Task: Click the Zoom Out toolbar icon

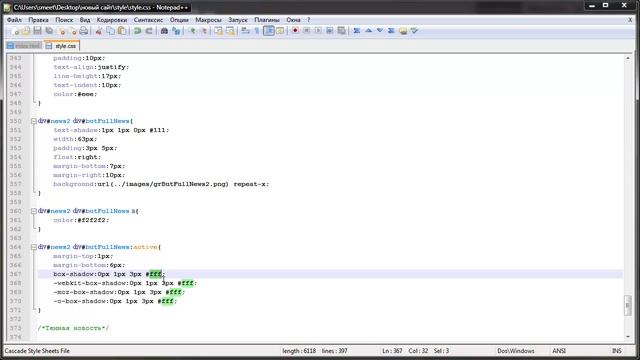Action: point(203,31)
